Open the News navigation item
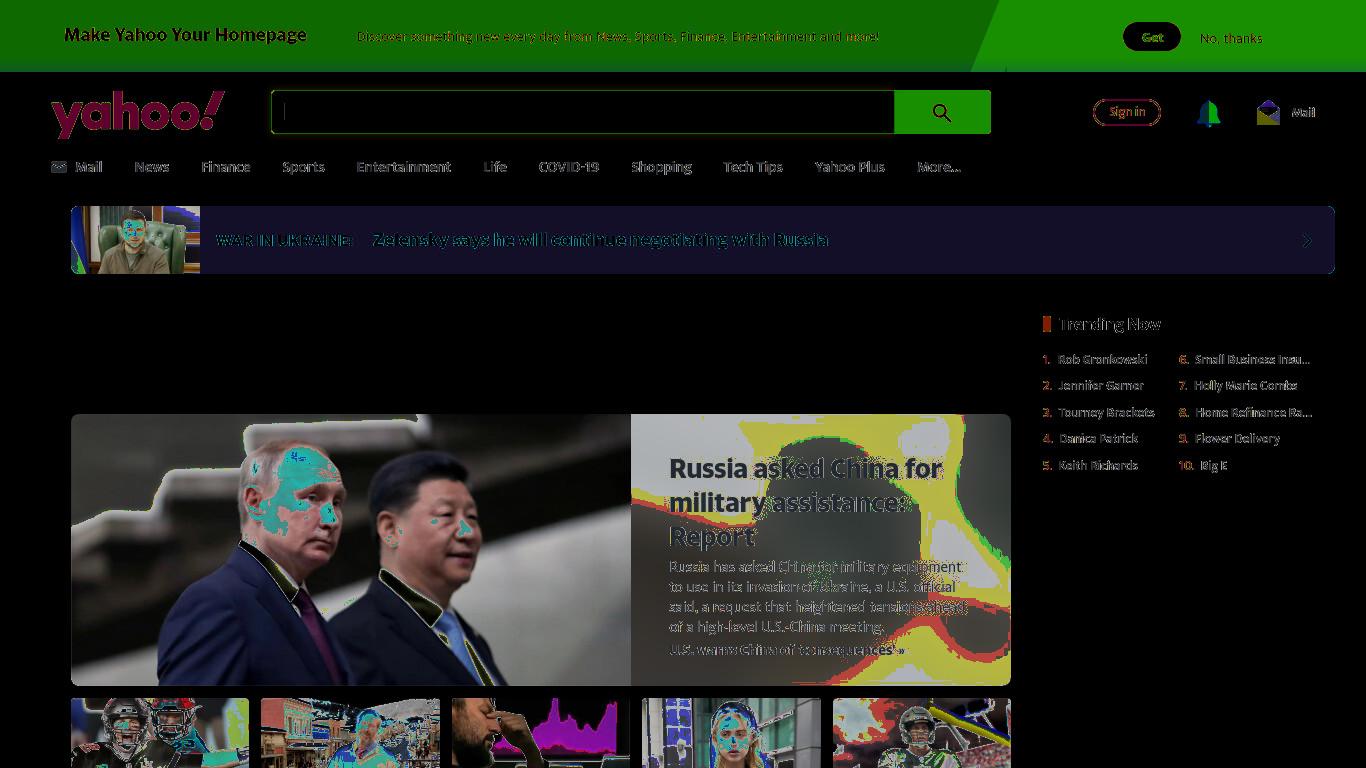Screen dimensions: 1366x768 (152, 167)
